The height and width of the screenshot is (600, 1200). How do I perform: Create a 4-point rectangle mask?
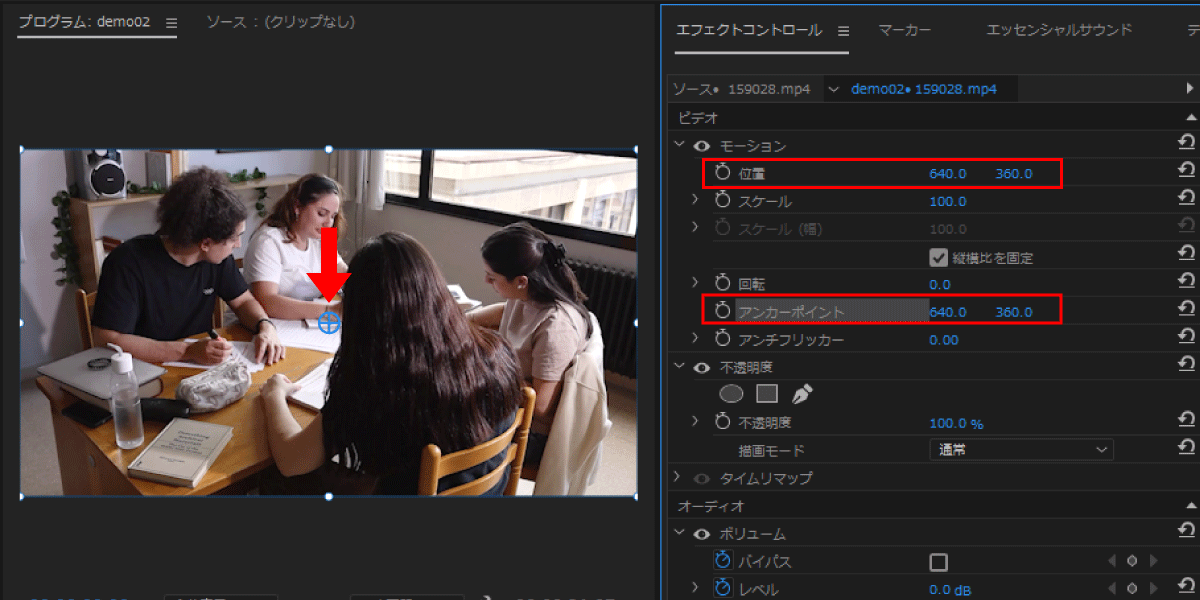[x=767, y=394]
